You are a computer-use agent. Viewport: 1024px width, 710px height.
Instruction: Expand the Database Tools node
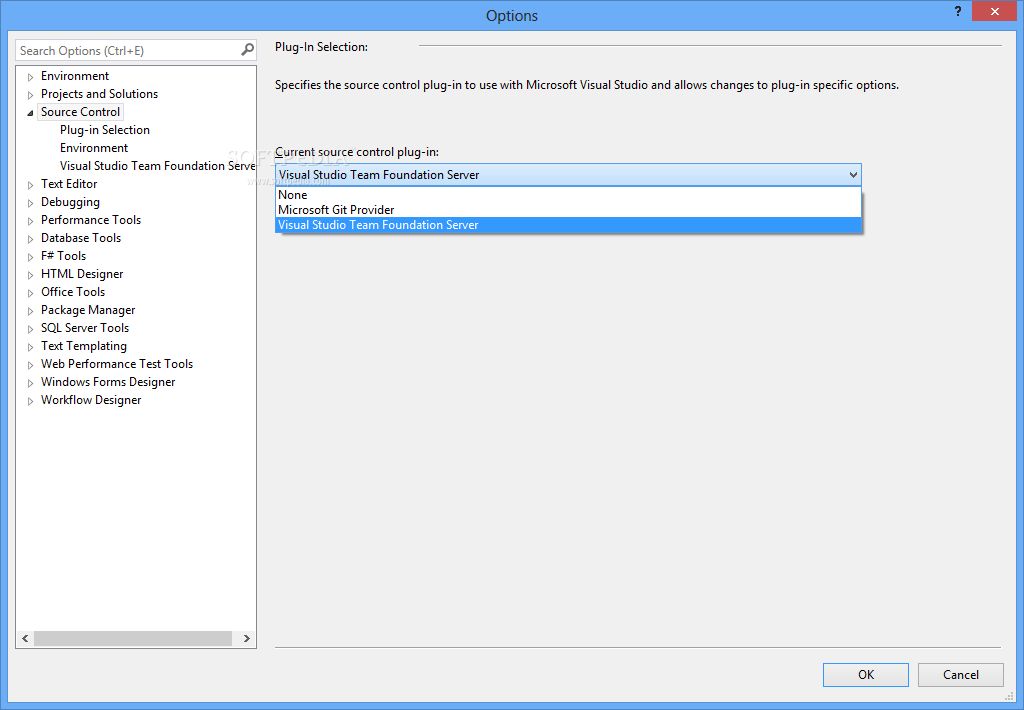(x=30, y=239)
